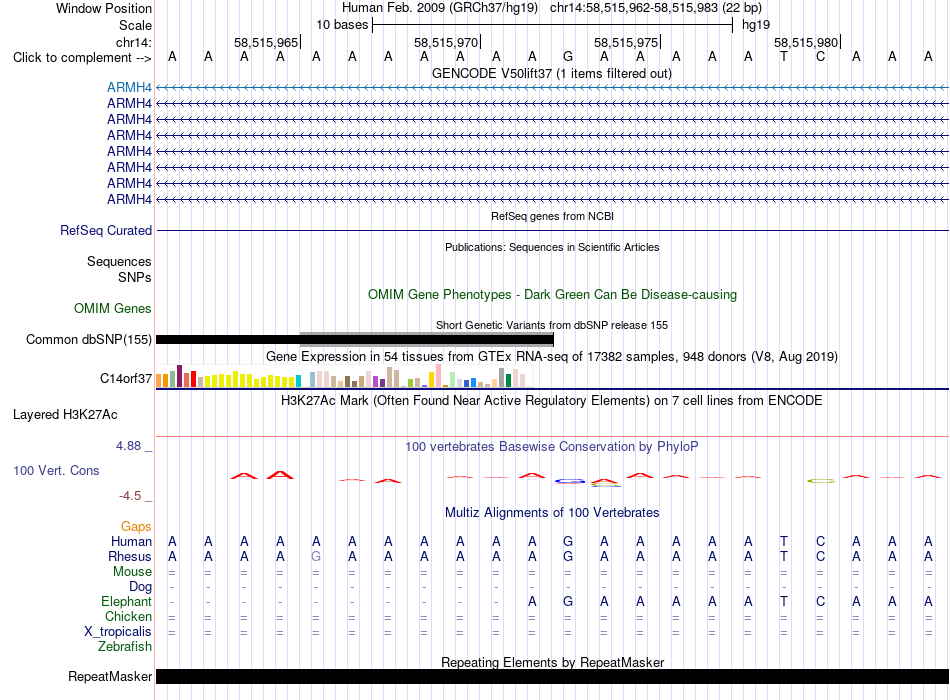Click the C14orf37 GTEx label
The image size is (950, 700).
coord(125,378)
